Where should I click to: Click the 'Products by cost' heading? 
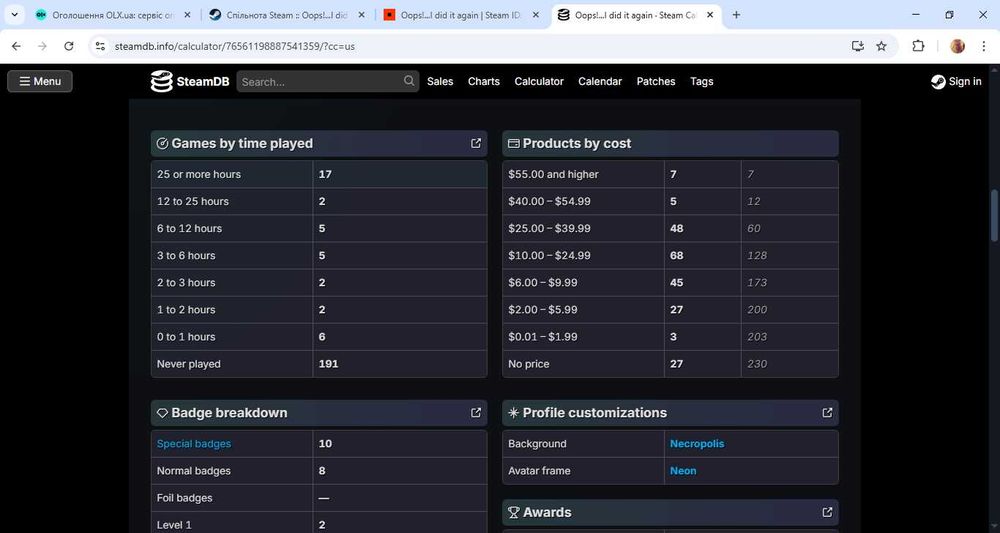[577, 143]
